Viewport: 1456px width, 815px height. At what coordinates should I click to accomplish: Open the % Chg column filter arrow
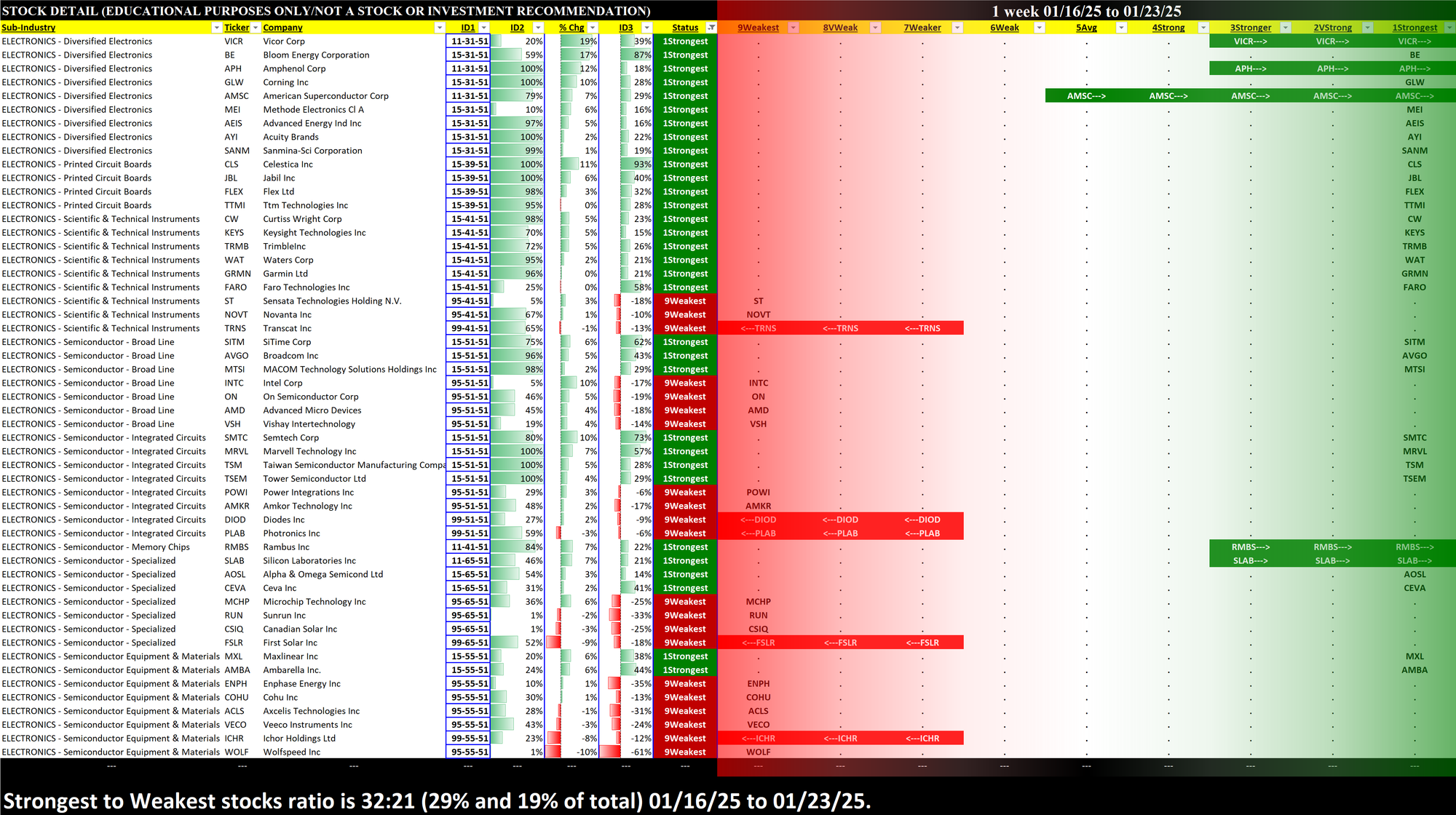593,28
